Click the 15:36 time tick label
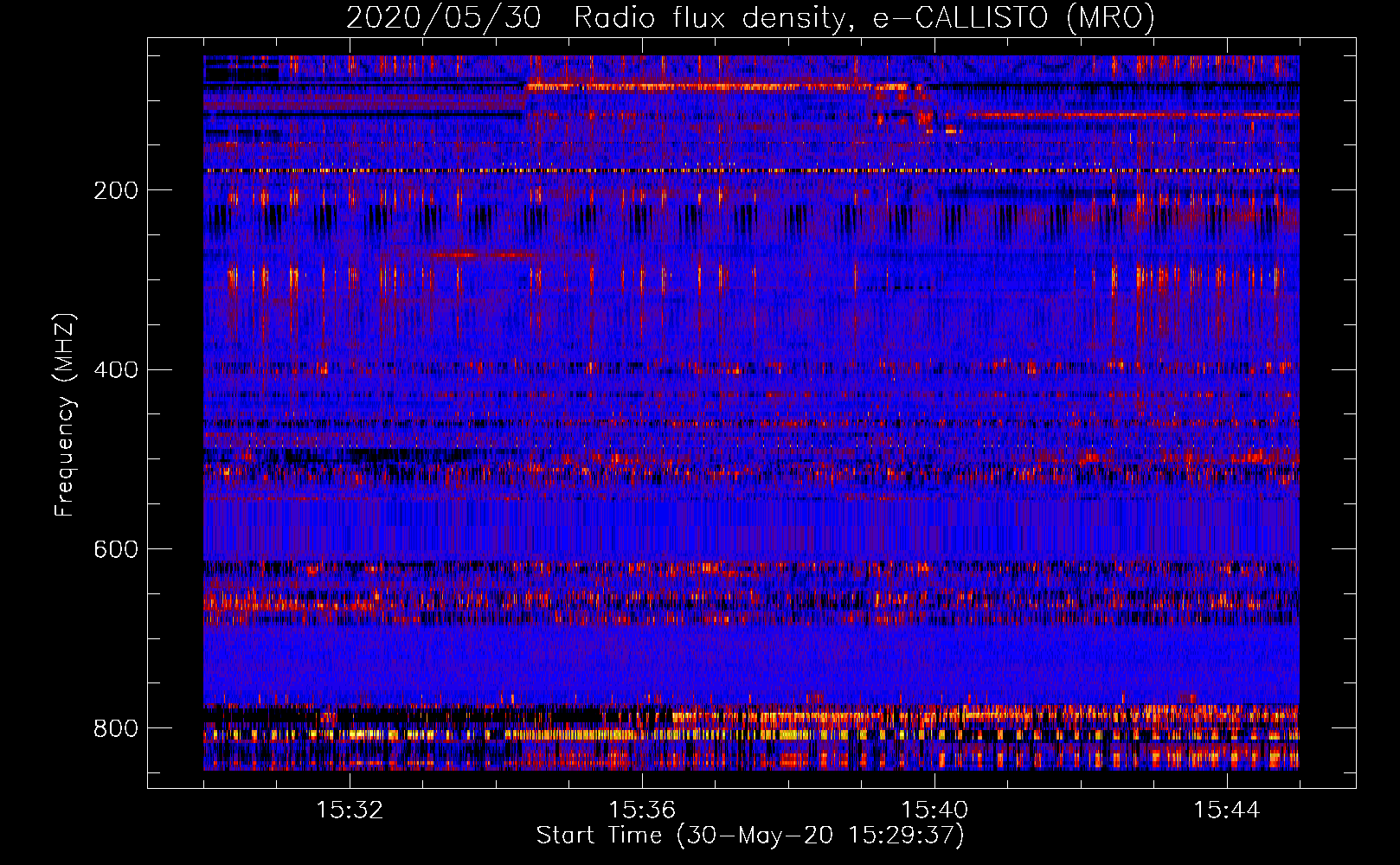Screen dimensions: 1400x865 click(x=642, y=811)
